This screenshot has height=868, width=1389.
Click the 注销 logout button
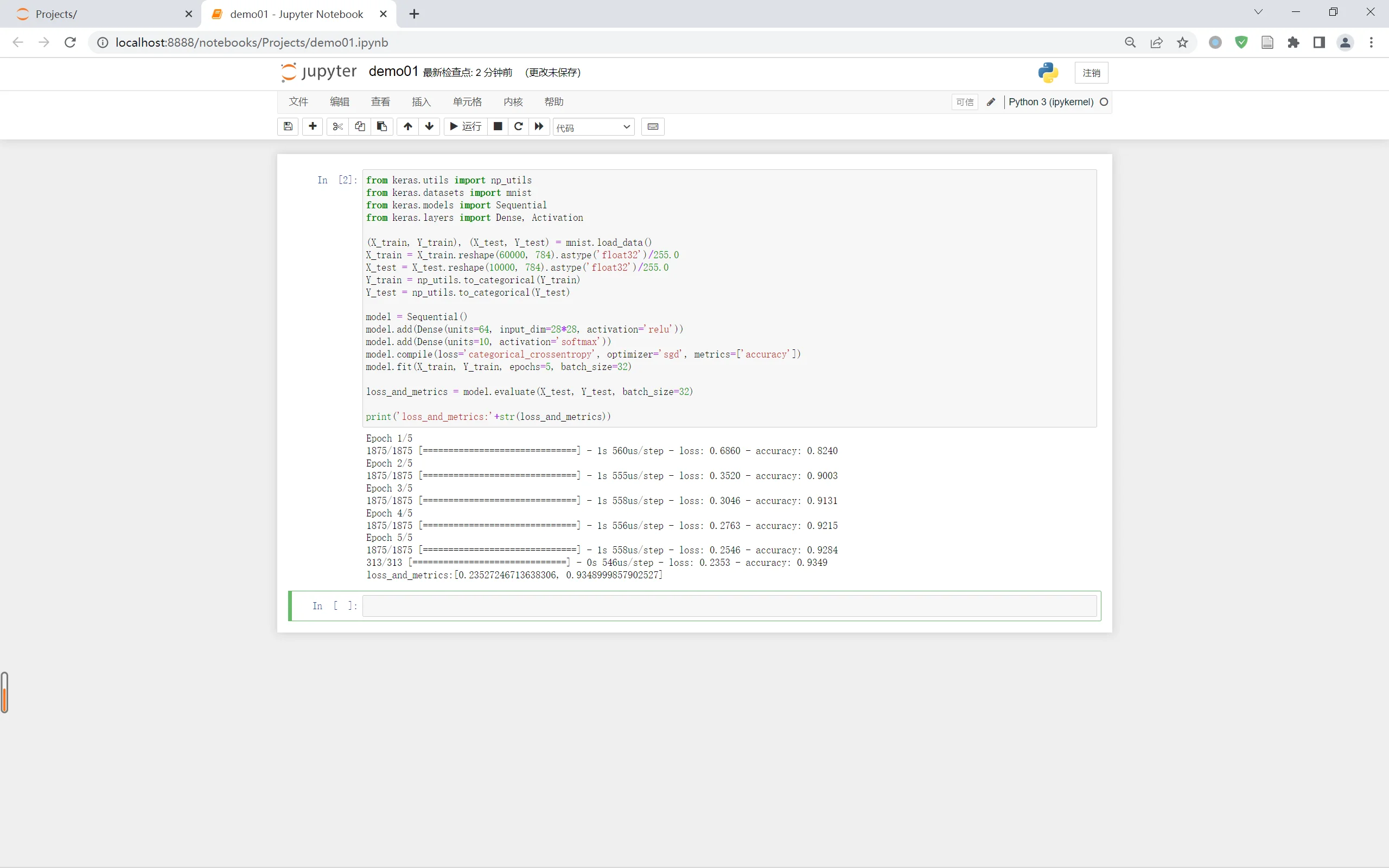click(x=1091, y=73)
